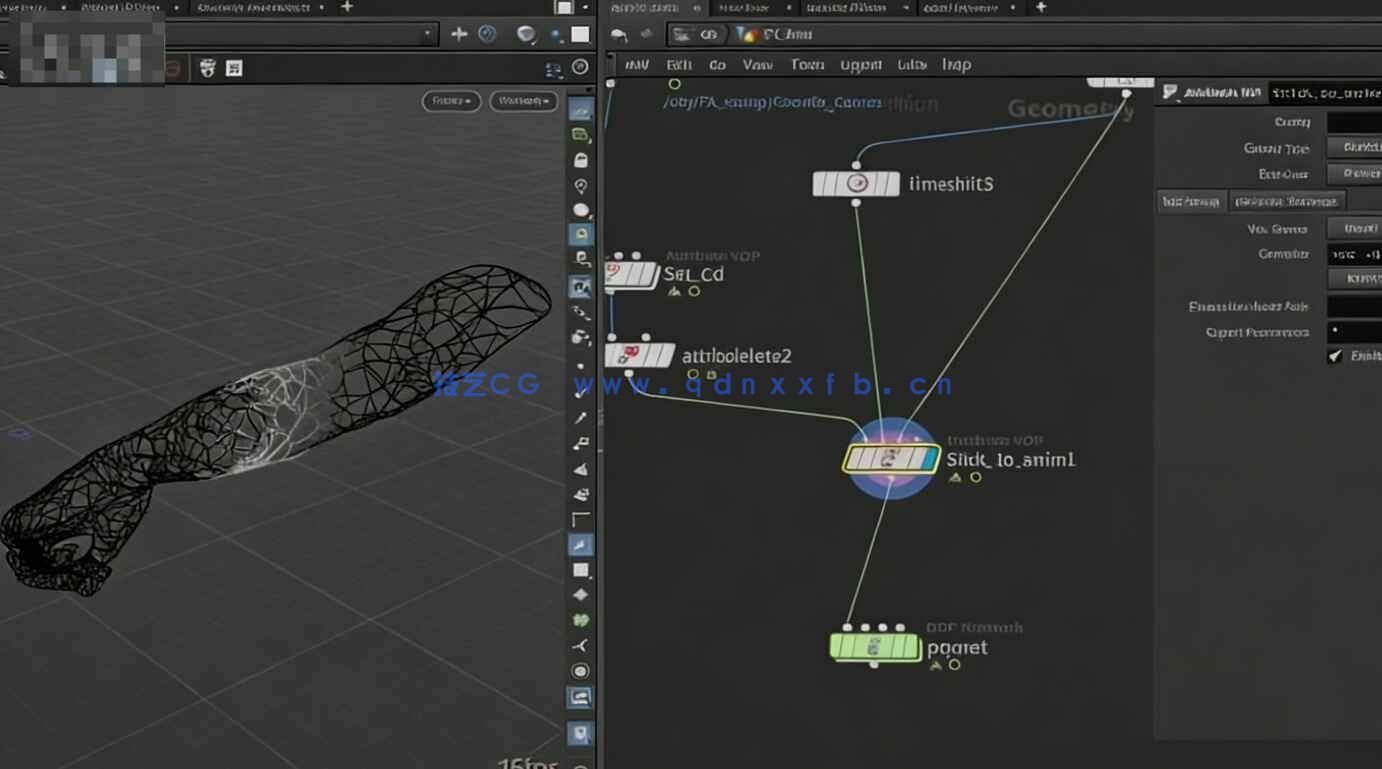The width and height of the screenshot is (1382, 769).
Task: Click the lock icon in viewport toolbar
Action: 580,160
